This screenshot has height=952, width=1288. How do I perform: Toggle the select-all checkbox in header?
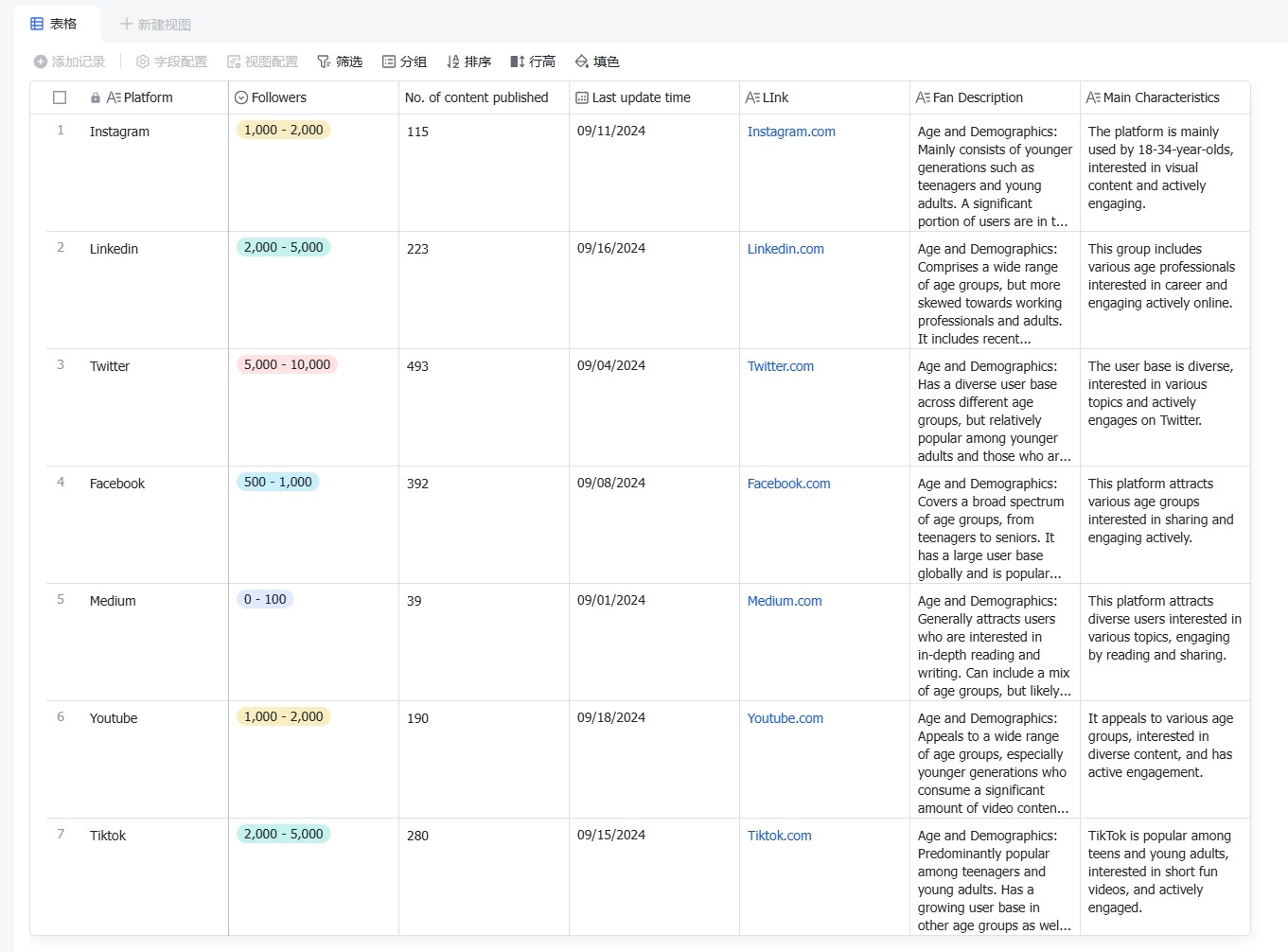pos(60,97)
